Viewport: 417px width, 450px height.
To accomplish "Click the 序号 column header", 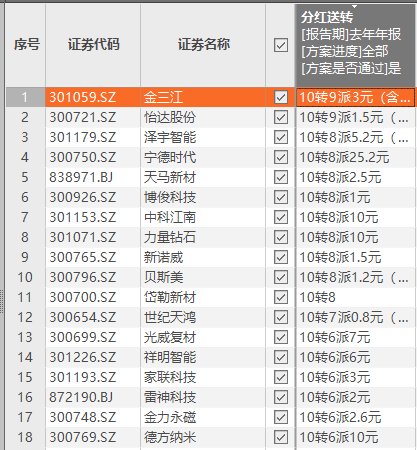I will [26, 45].
